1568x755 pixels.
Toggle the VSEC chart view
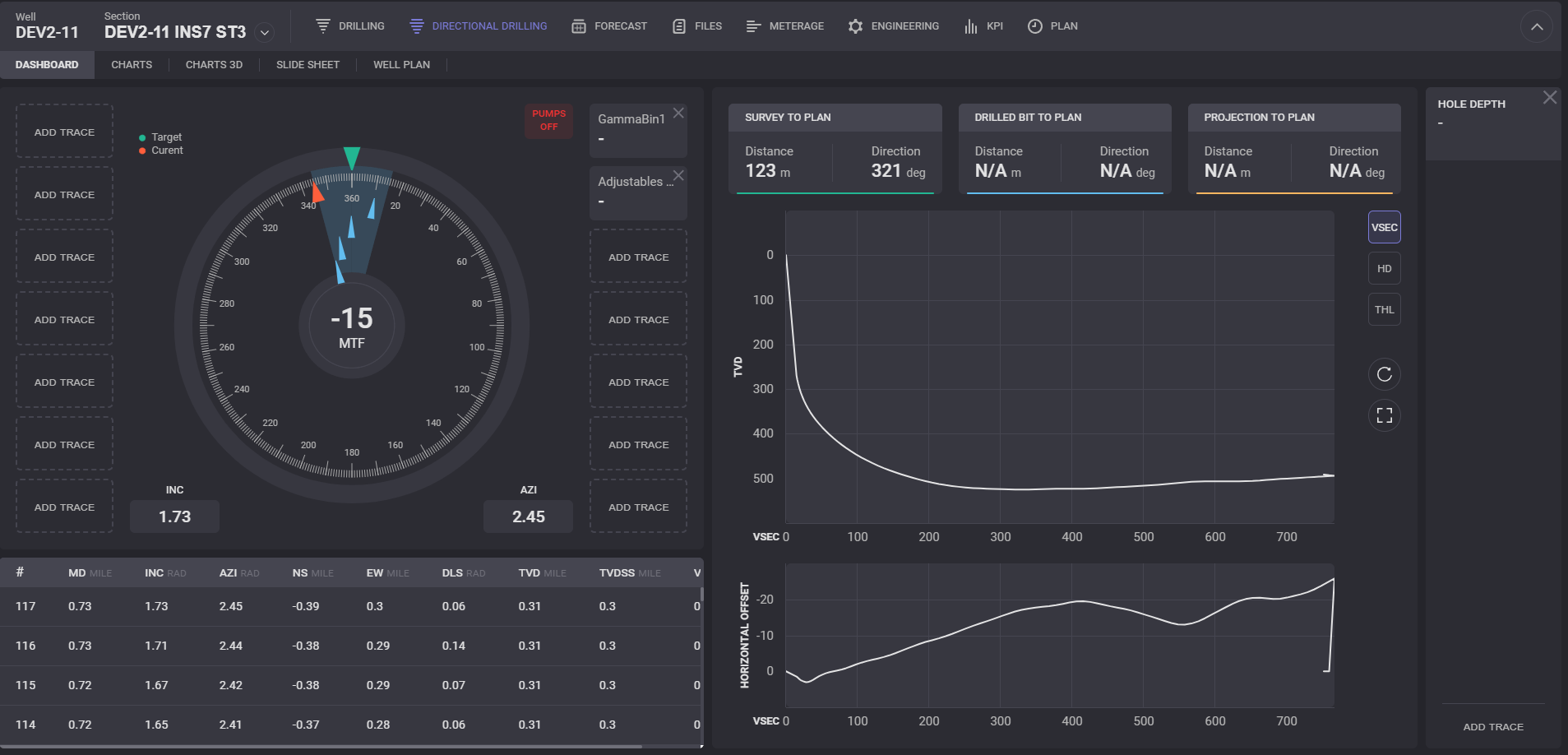[1384, 228]
